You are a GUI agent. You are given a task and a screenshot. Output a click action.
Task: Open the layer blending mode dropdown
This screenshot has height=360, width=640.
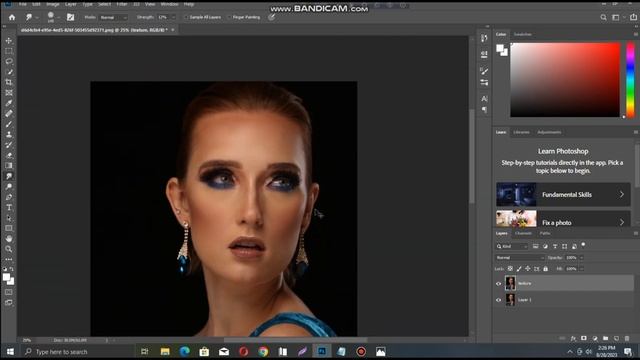click(x=520, y=258)
